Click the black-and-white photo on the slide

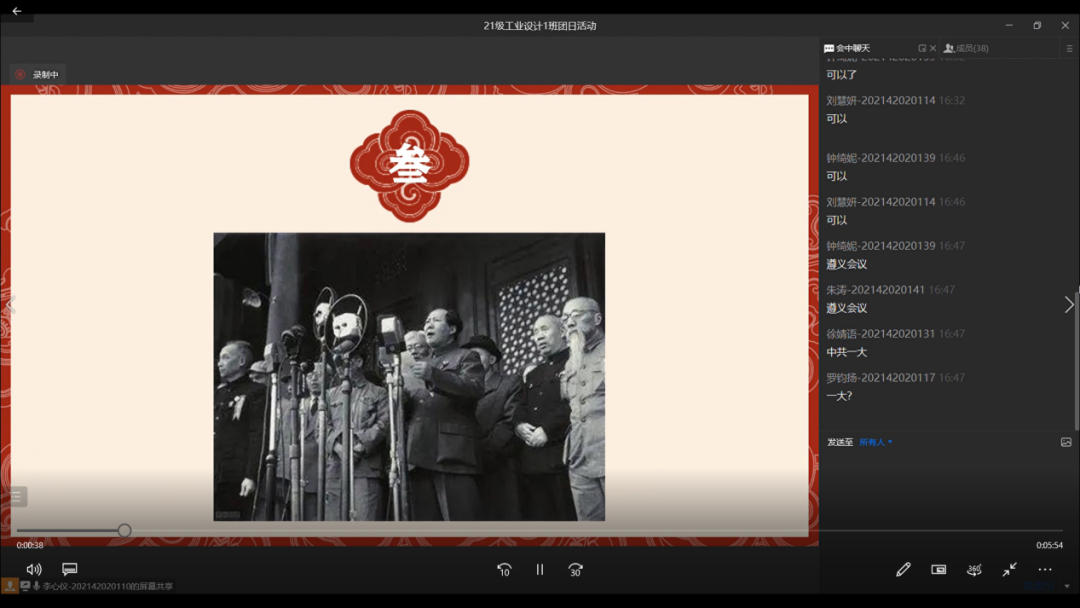coord(409,377)
